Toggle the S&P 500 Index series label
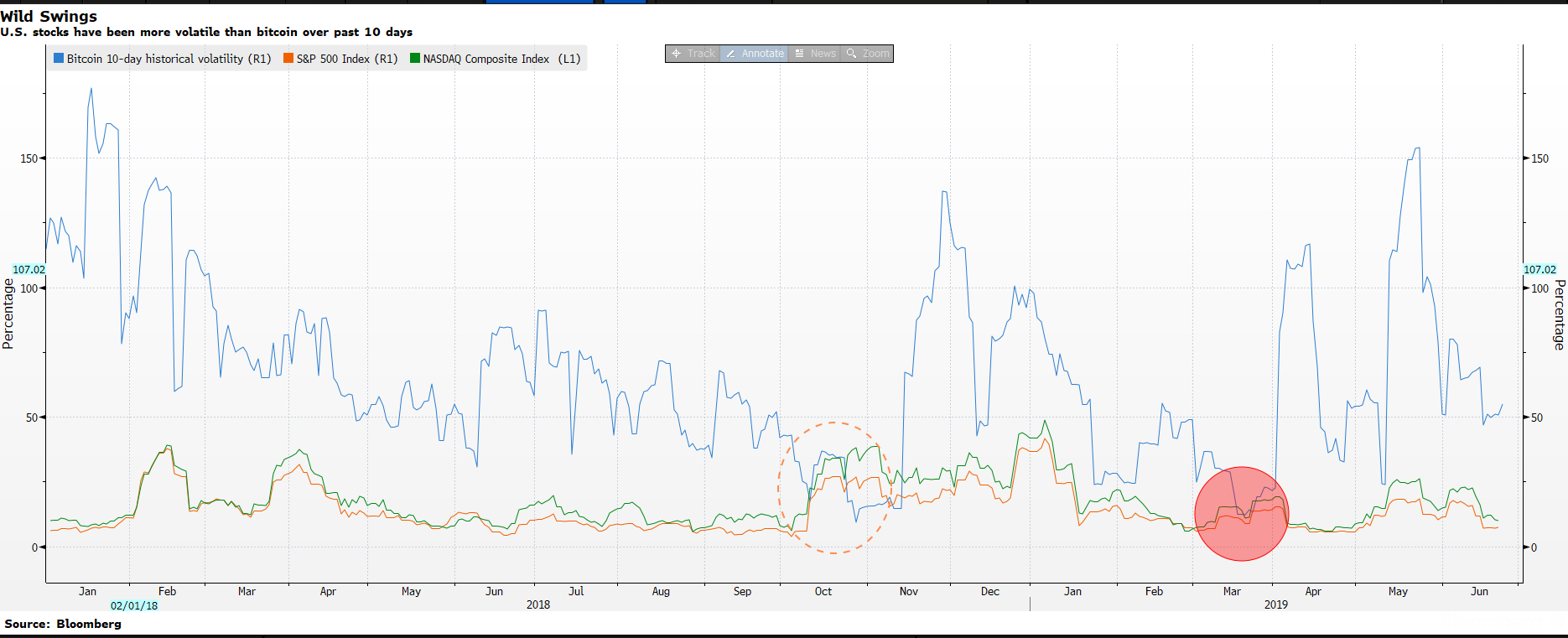Screen dimensions: 1568x638 click(346, 59)
